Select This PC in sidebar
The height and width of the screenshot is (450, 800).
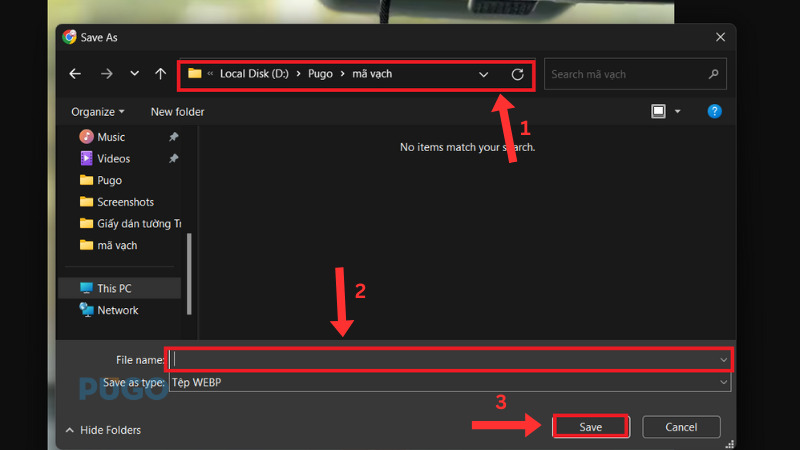click(x=113, y=288)
